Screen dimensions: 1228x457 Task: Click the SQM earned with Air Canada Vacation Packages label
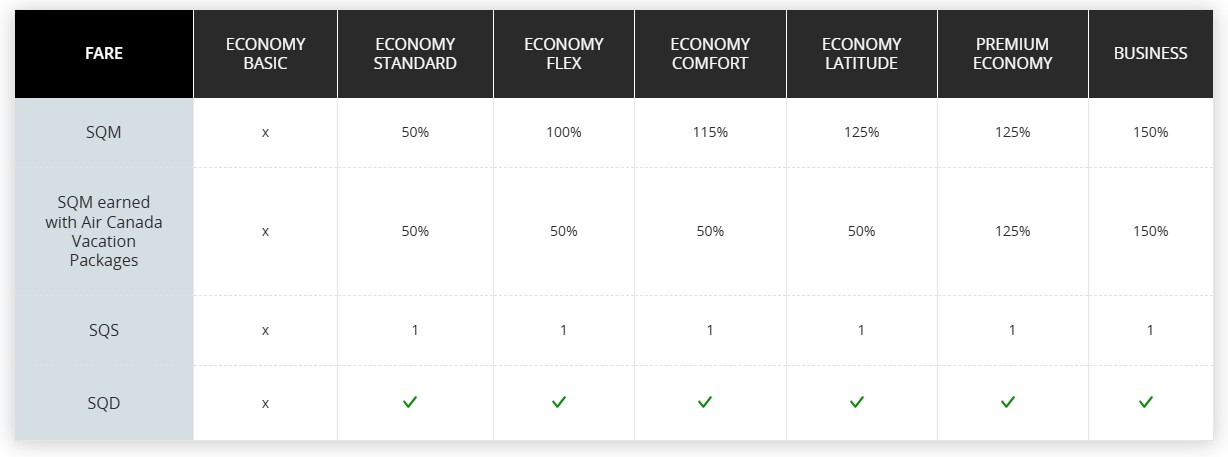click(x=104, y=231)
